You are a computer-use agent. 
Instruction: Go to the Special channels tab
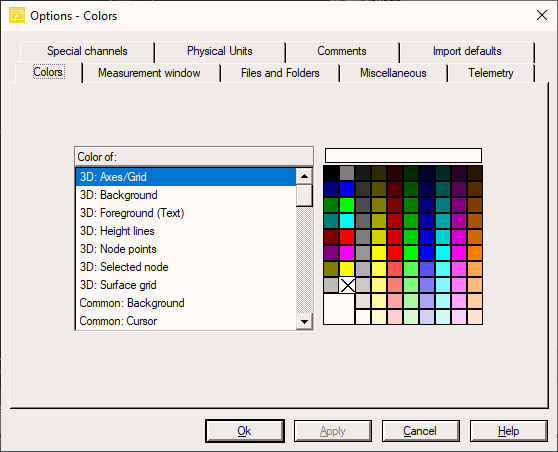point(87,51)
